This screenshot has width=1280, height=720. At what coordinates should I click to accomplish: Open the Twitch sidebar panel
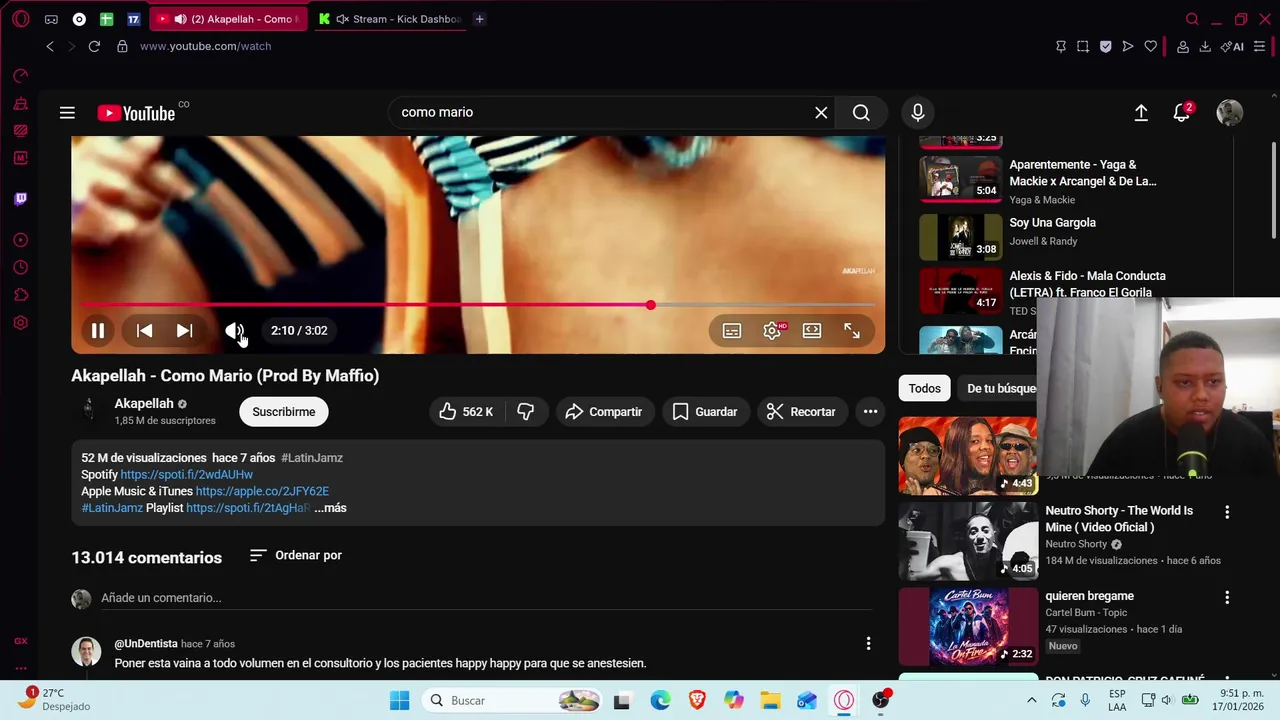point(20,199)
